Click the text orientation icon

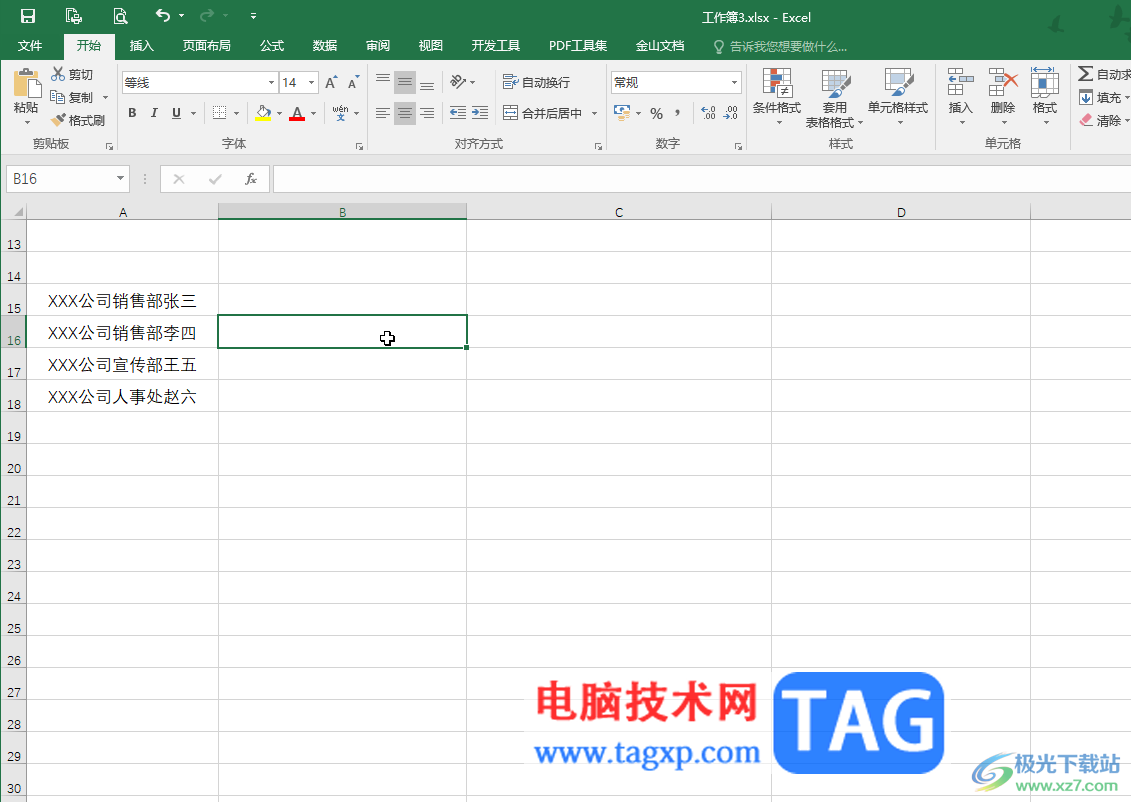click(458, 82)
